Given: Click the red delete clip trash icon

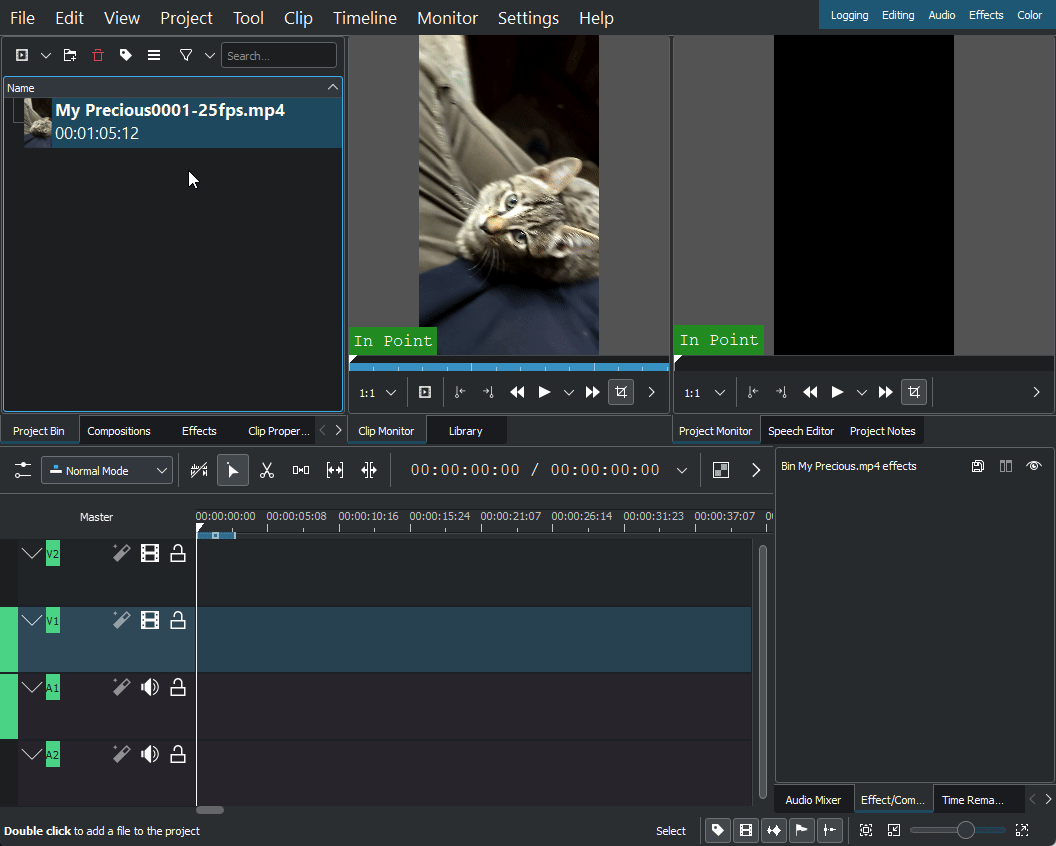Looking at the screenshot, I should (x=98, y=55).
